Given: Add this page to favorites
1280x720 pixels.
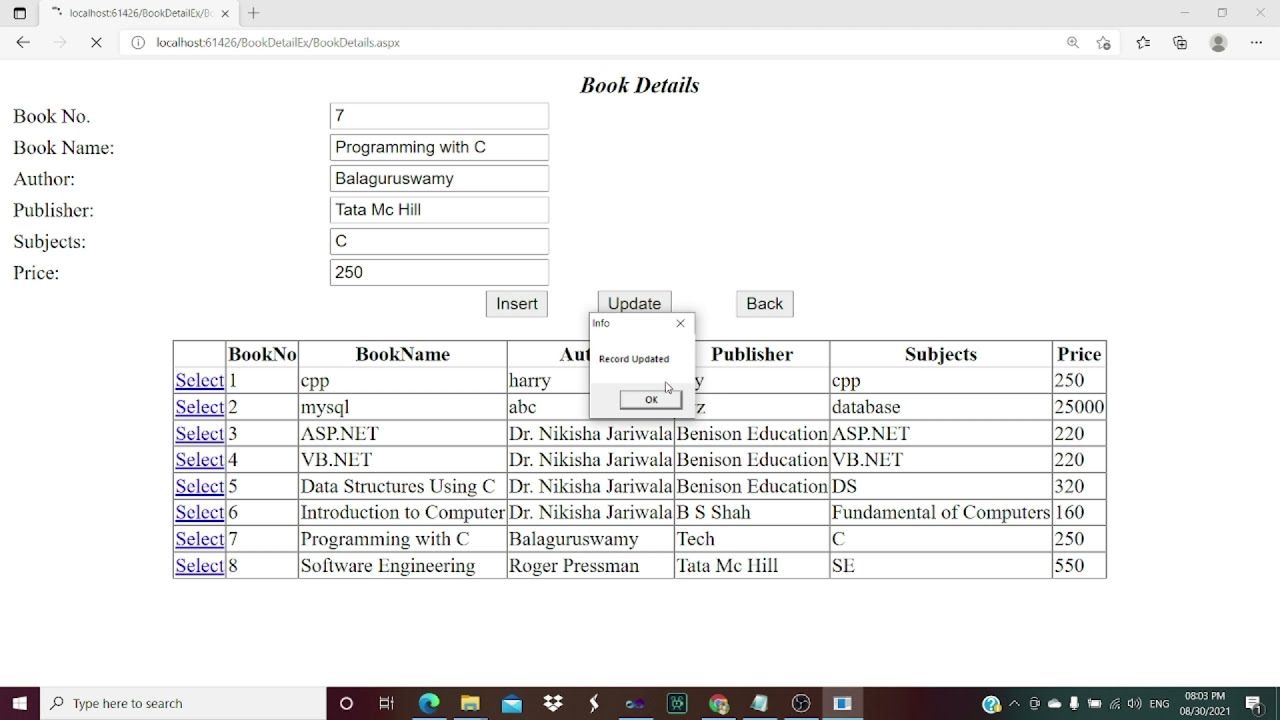Looking at the screenshot, I should tap(1104, 43).
